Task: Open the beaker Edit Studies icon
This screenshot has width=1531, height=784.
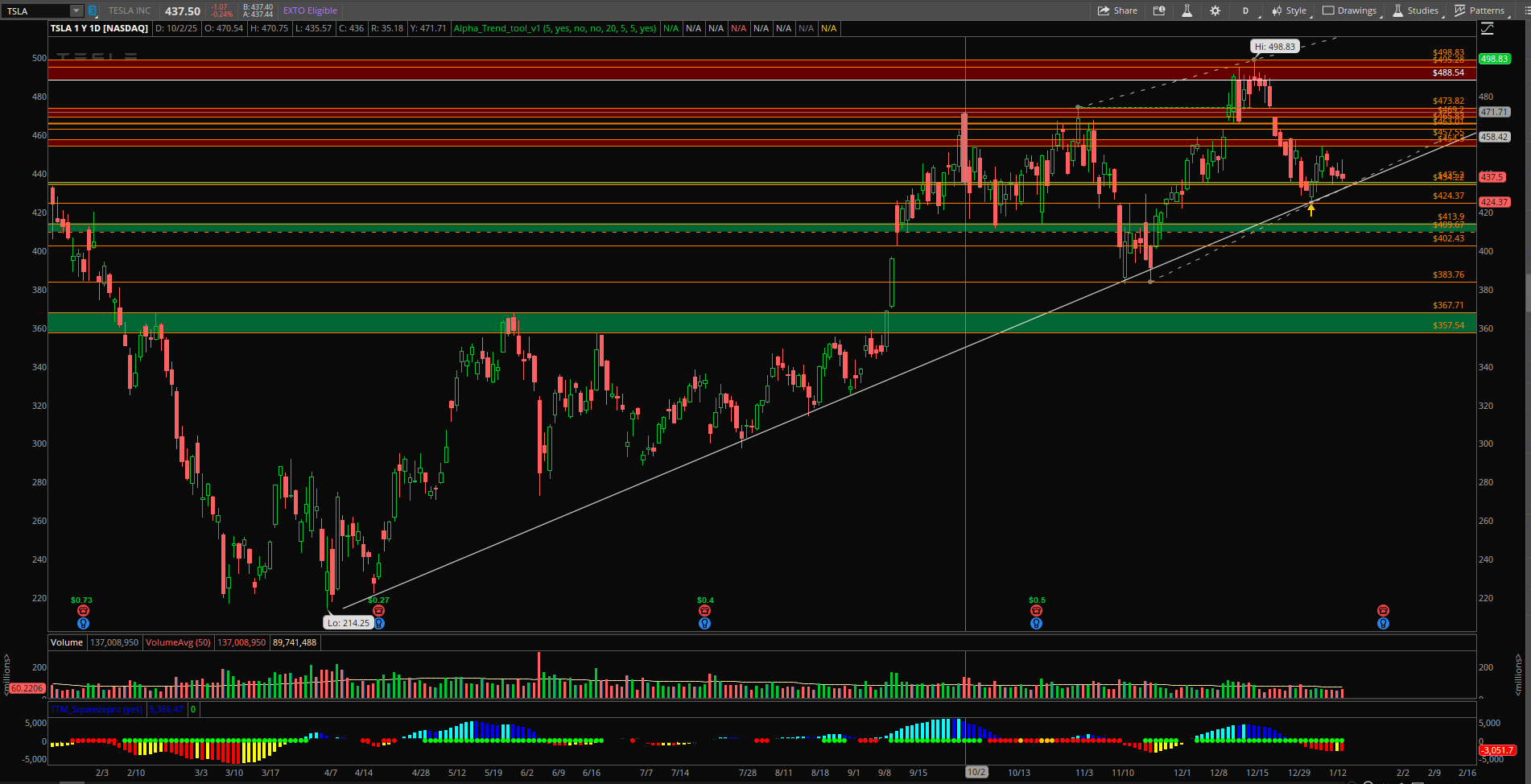Action: point(1186,10)
